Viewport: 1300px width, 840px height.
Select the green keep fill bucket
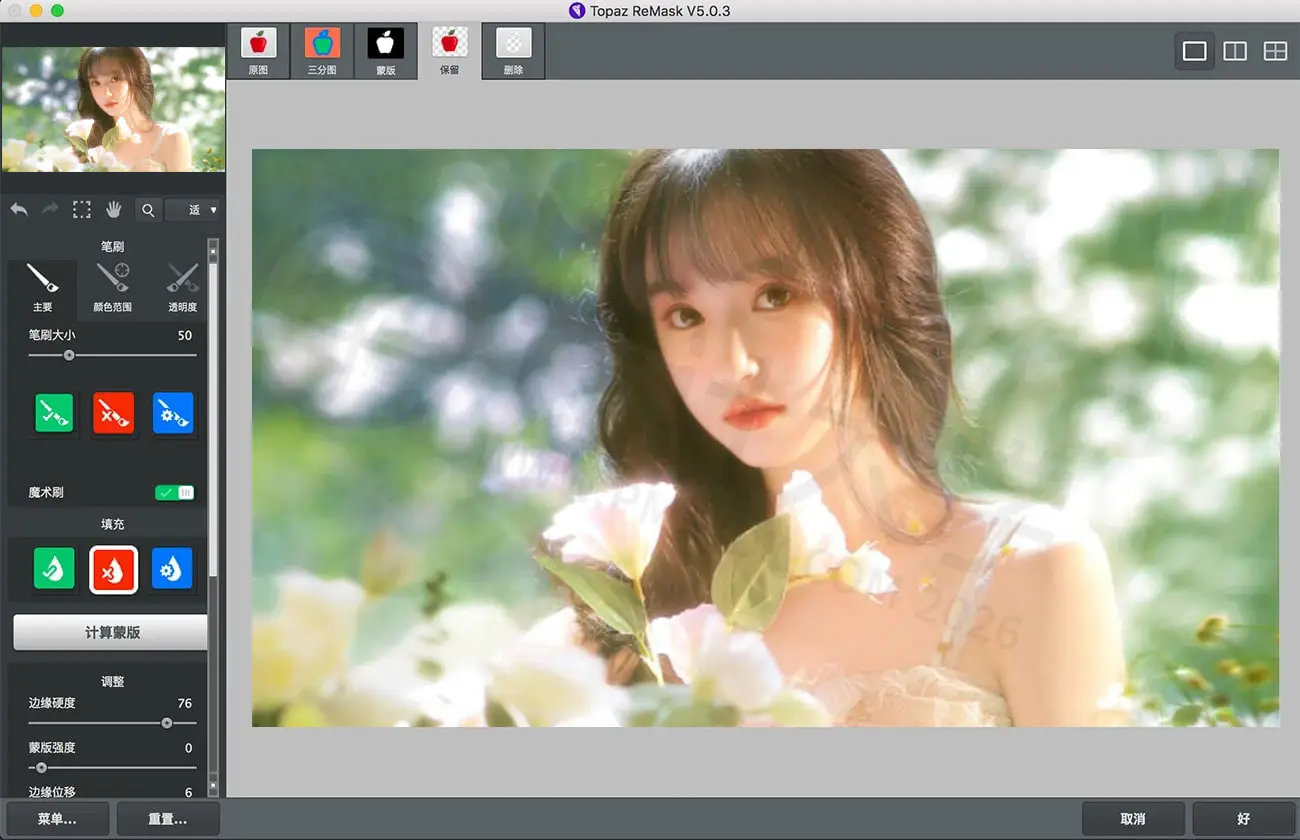[54, 569]
